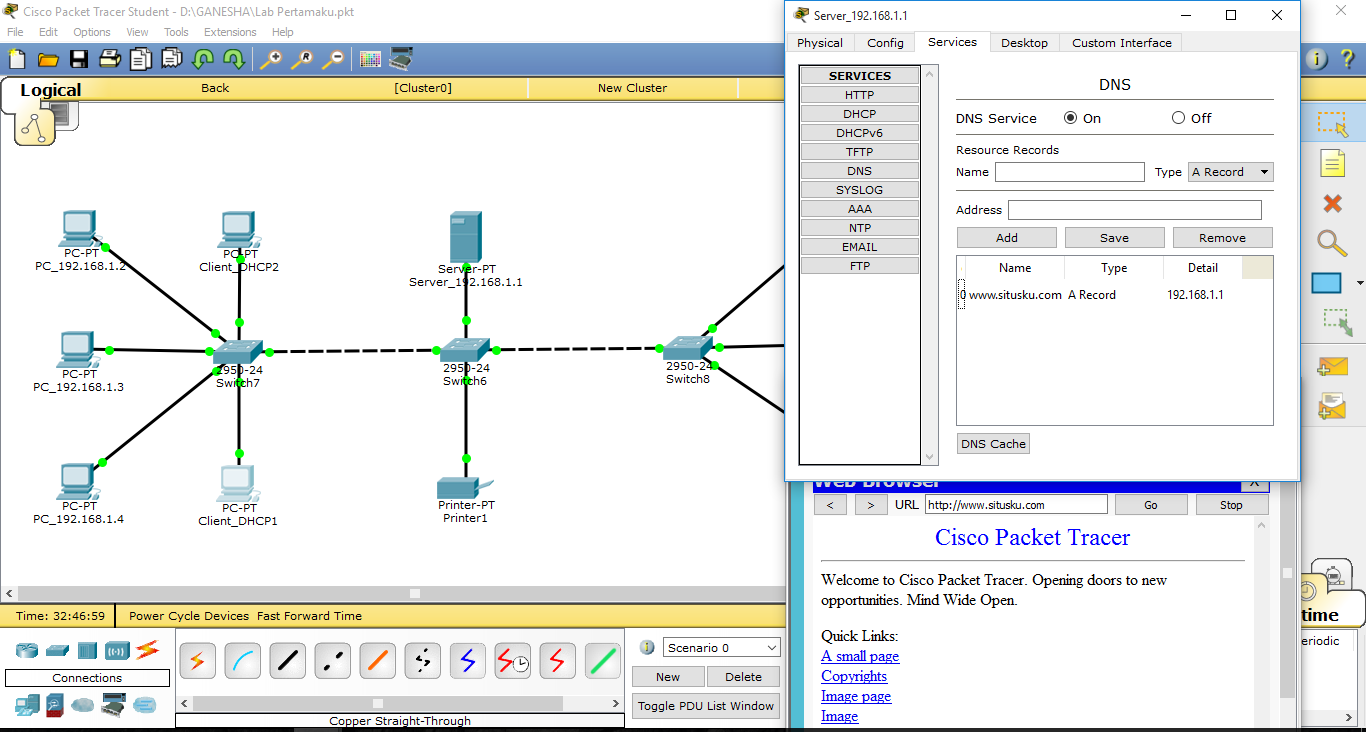Select the Inspect magnifier tool
Image resolution: width=1366 pixels, height=732 pixels.
[1332, 244]
